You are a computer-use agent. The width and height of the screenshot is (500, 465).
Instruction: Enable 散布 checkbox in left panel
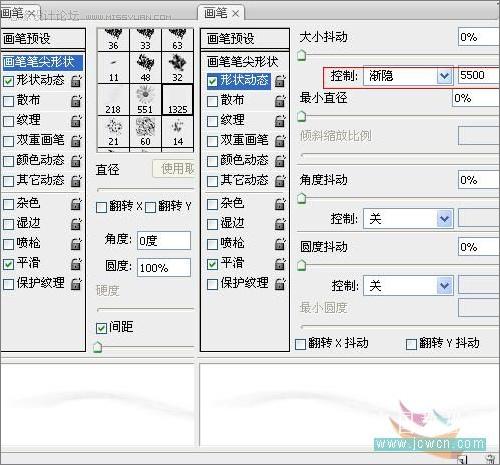pos(8,101)
